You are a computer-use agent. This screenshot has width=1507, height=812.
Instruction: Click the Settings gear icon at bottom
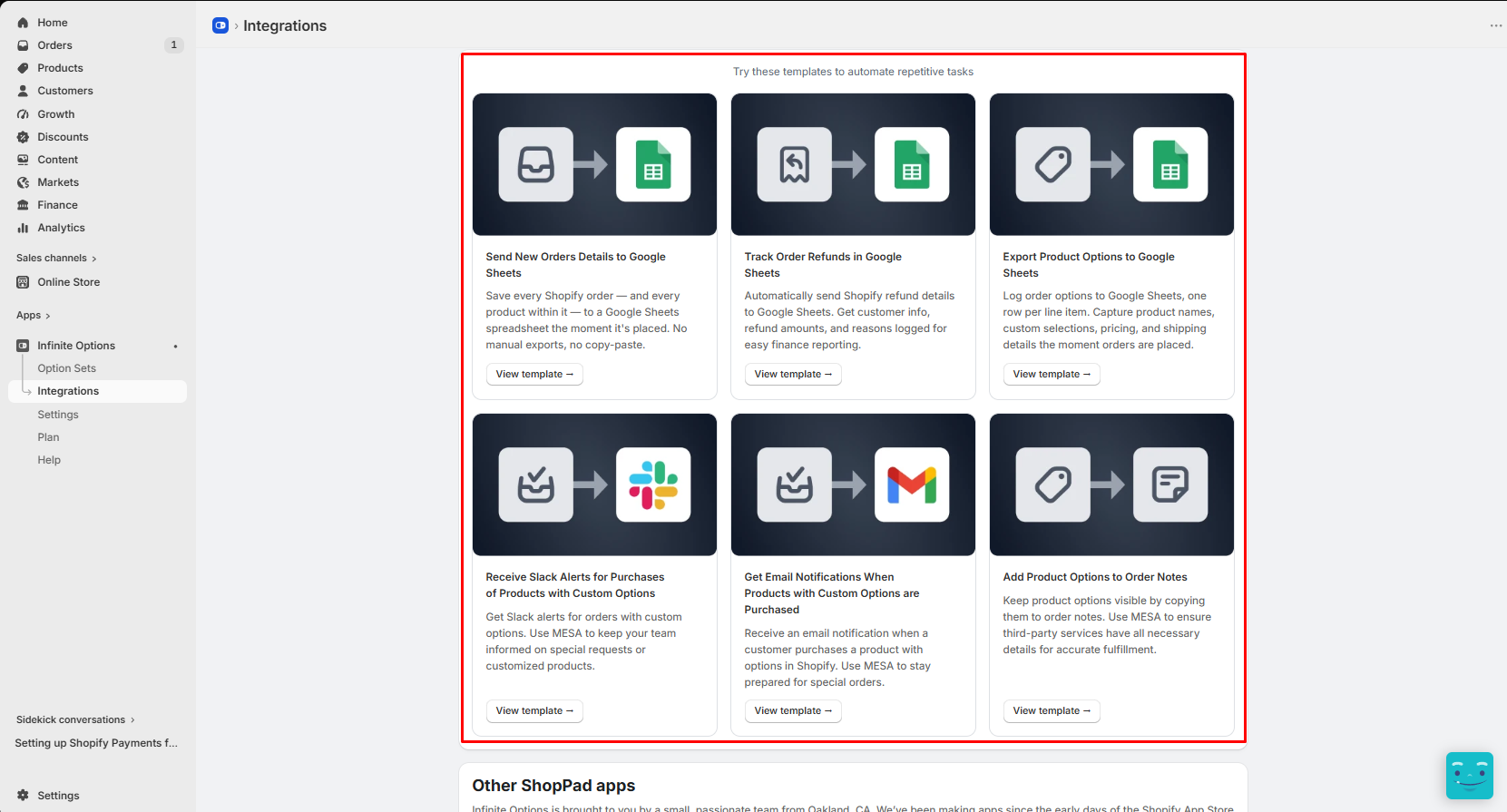tap(23, 796)
